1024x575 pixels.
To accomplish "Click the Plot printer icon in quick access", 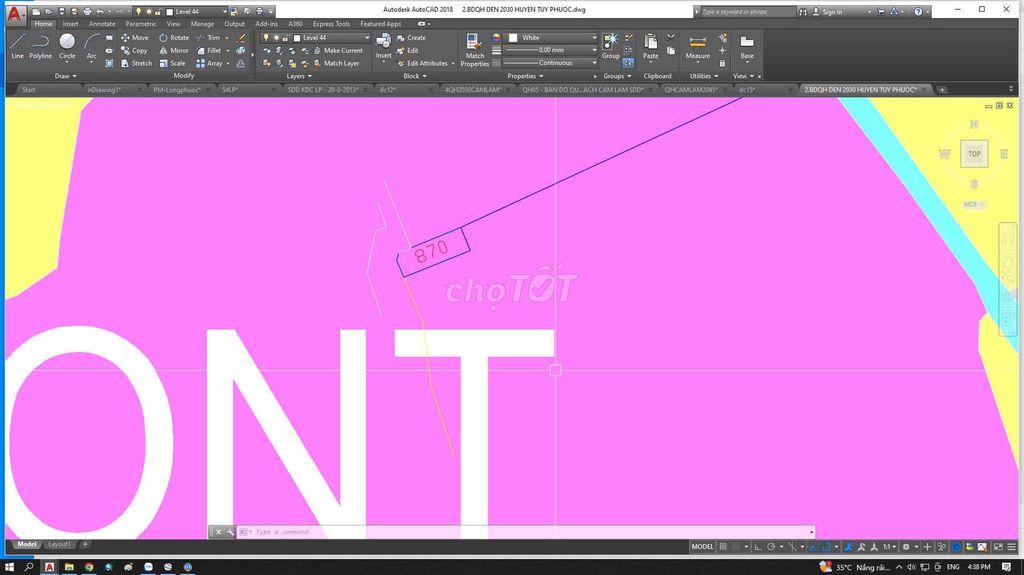I will coord(87,12).
